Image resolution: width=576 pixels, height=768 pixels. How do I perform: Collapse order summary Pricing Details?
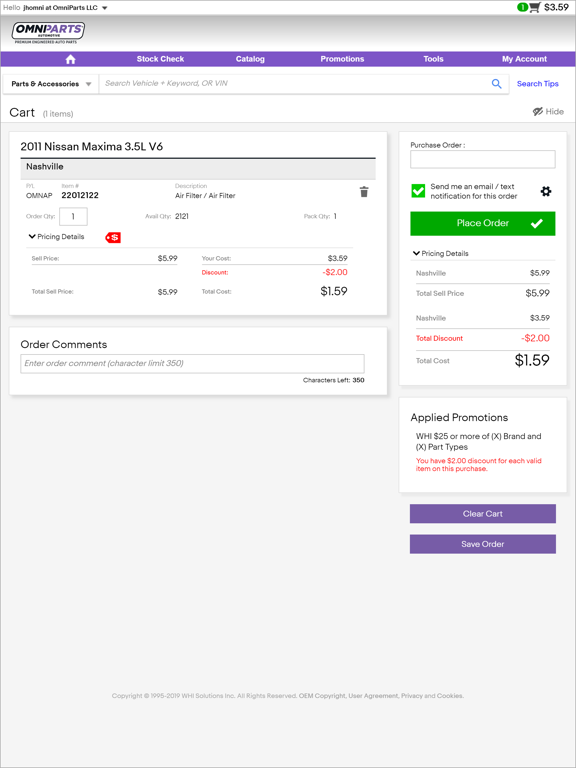[440, 253]
